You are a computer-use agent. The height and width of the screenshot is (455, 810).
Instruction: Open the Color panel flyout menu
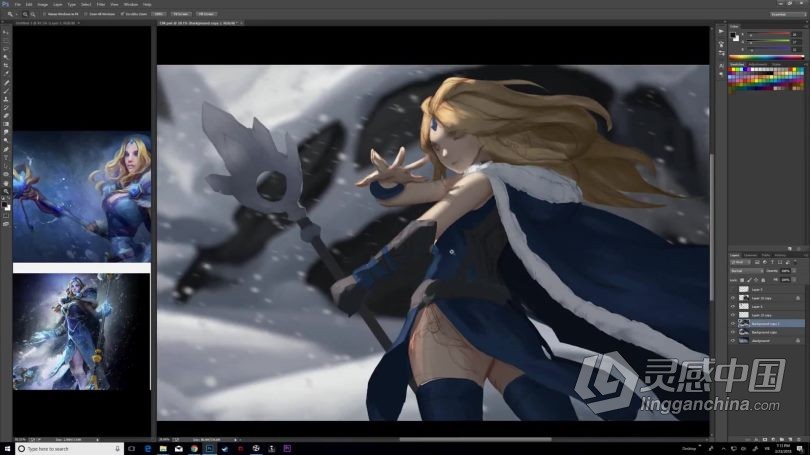pyautogui.click(x=806, y=26)
